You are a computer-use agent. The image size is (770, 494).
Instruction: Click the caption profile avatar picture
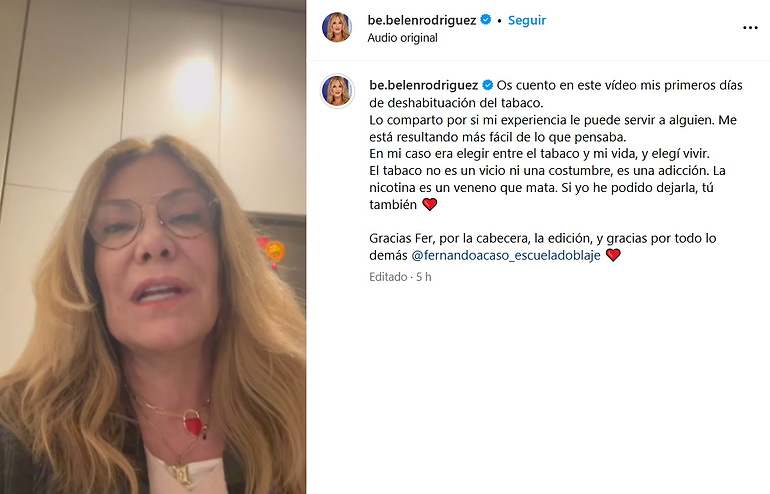point(337,91)
